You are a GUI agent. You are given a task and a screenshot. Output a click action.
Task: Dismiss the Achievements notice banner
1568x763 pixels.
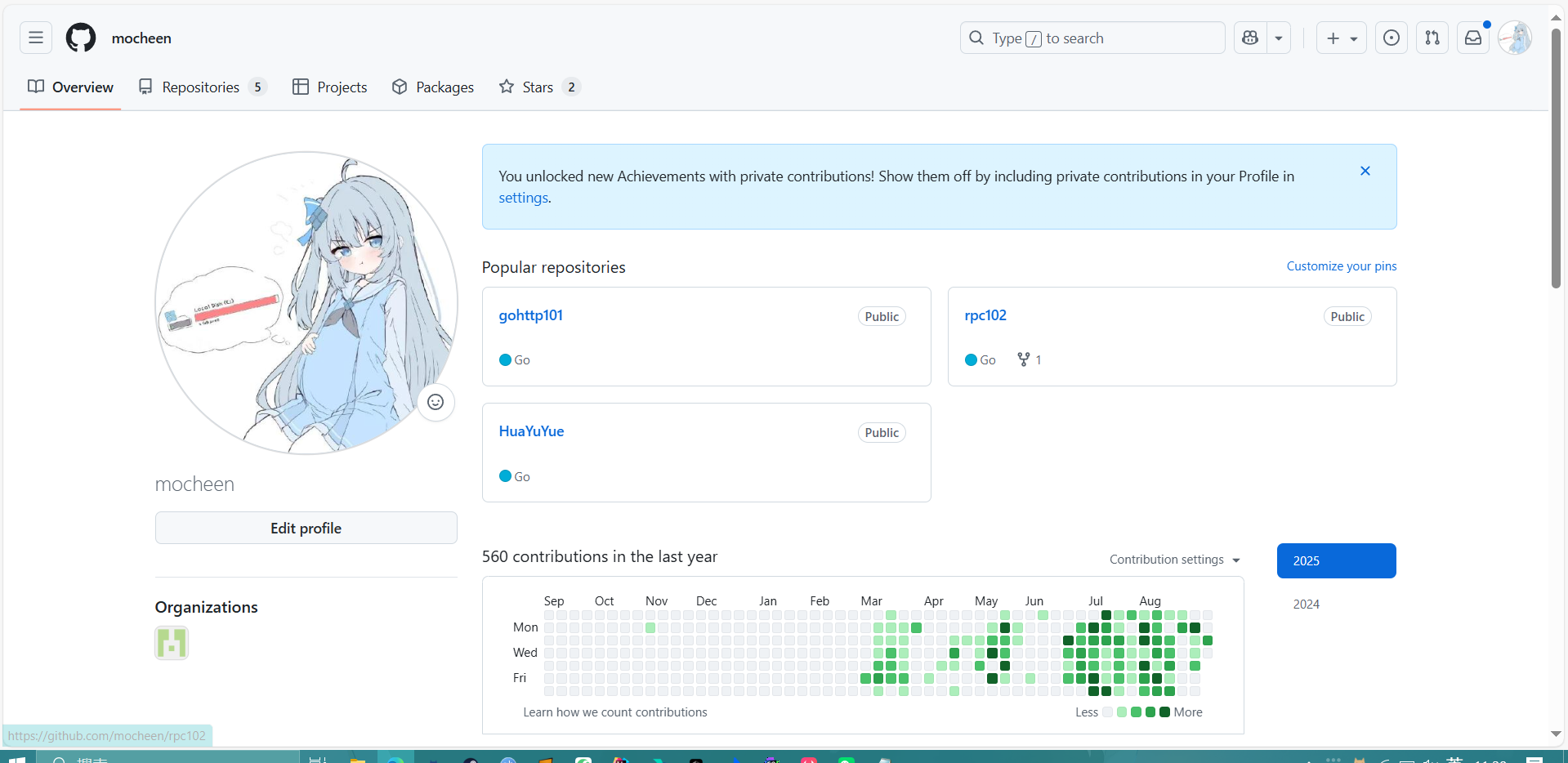[1365, 171]
